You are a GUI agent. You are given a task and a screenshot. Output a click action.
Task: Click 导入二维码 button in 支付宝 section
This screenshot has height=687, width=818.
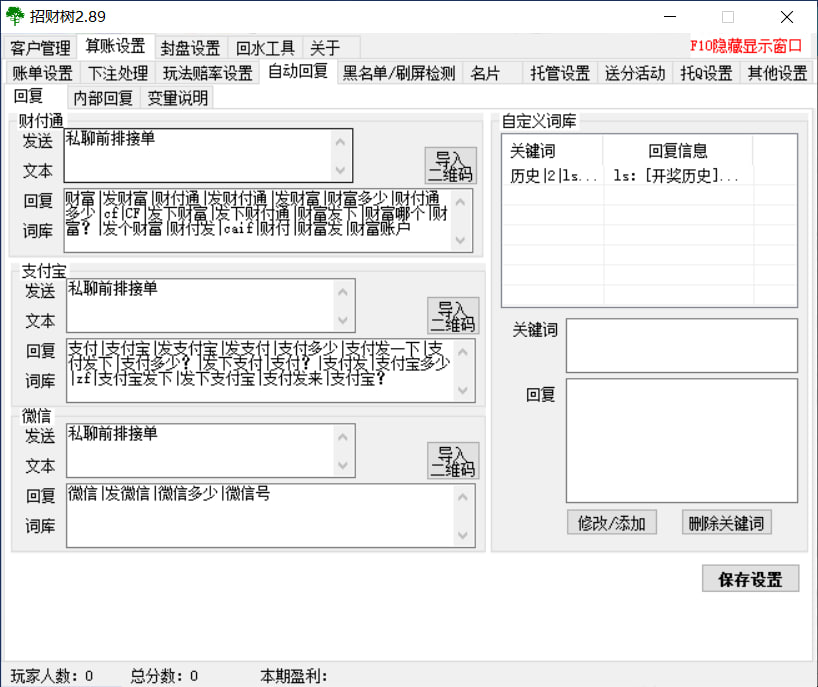click(452, 315)
